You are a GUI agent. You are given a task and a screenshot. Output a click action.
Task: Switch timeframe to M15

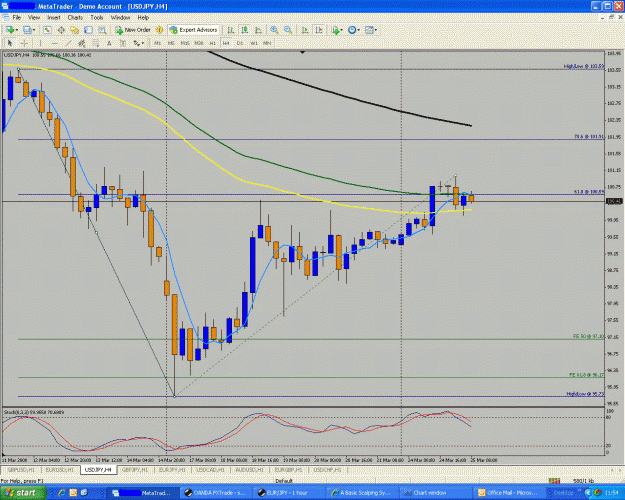(185, 43)
